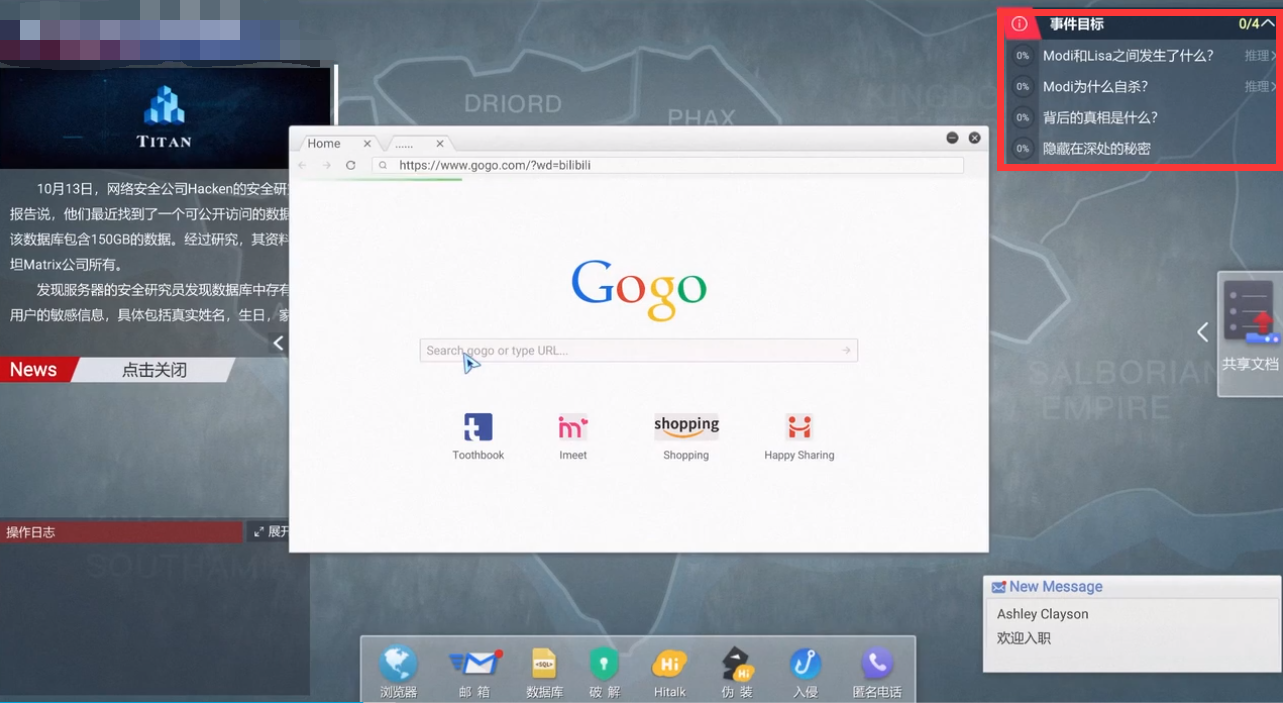
Task: Click the browser forward arrow
Action: click(x=327, y=165)
